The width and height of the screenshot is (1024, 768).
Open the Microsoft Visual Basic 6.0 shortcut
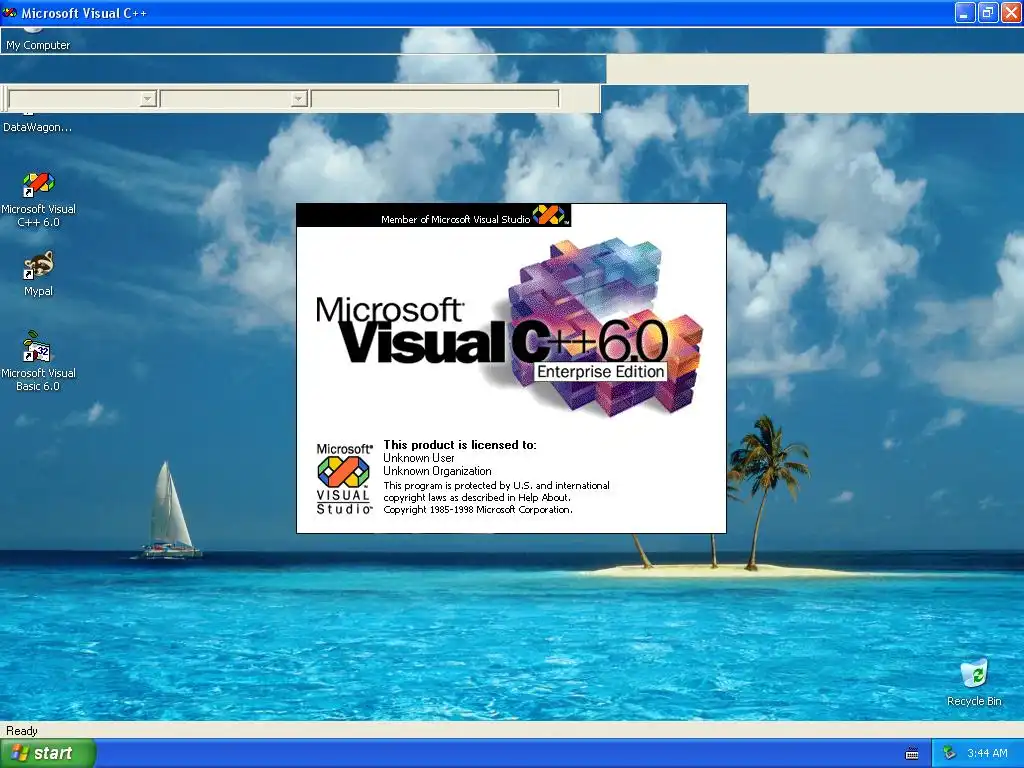click(x=38, y=360)
